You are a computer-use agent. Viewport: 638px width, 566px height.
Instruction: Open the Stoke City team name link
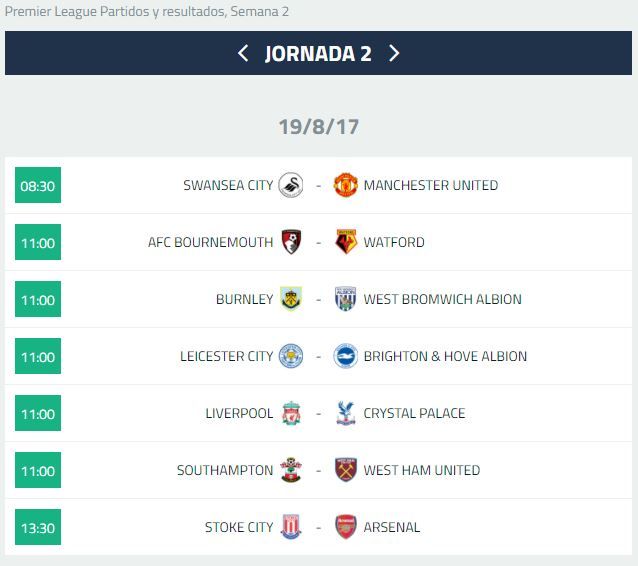pos(239,527)
